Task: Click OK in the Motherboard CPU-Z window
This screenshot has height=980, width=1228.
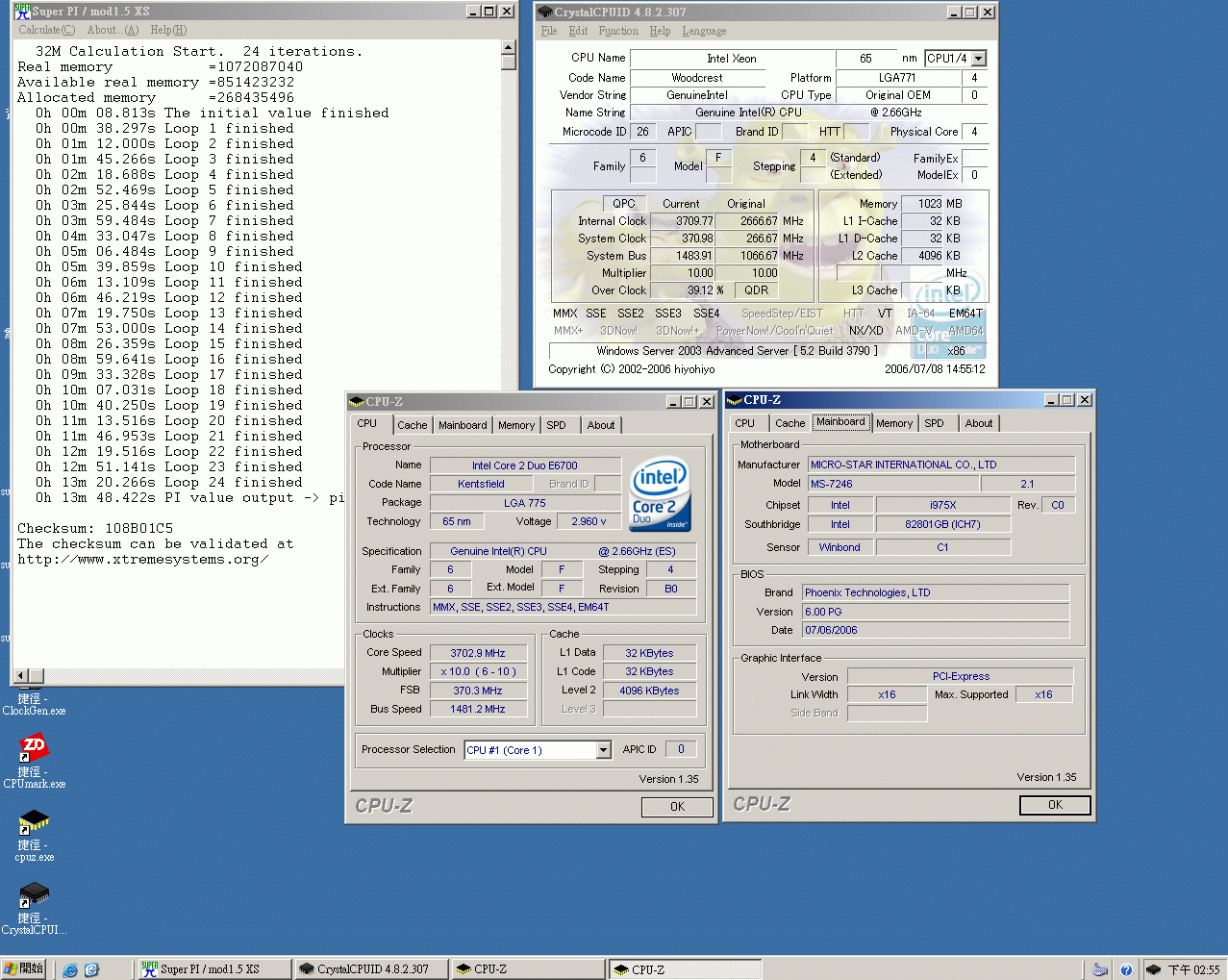Action: point(1055,805)
